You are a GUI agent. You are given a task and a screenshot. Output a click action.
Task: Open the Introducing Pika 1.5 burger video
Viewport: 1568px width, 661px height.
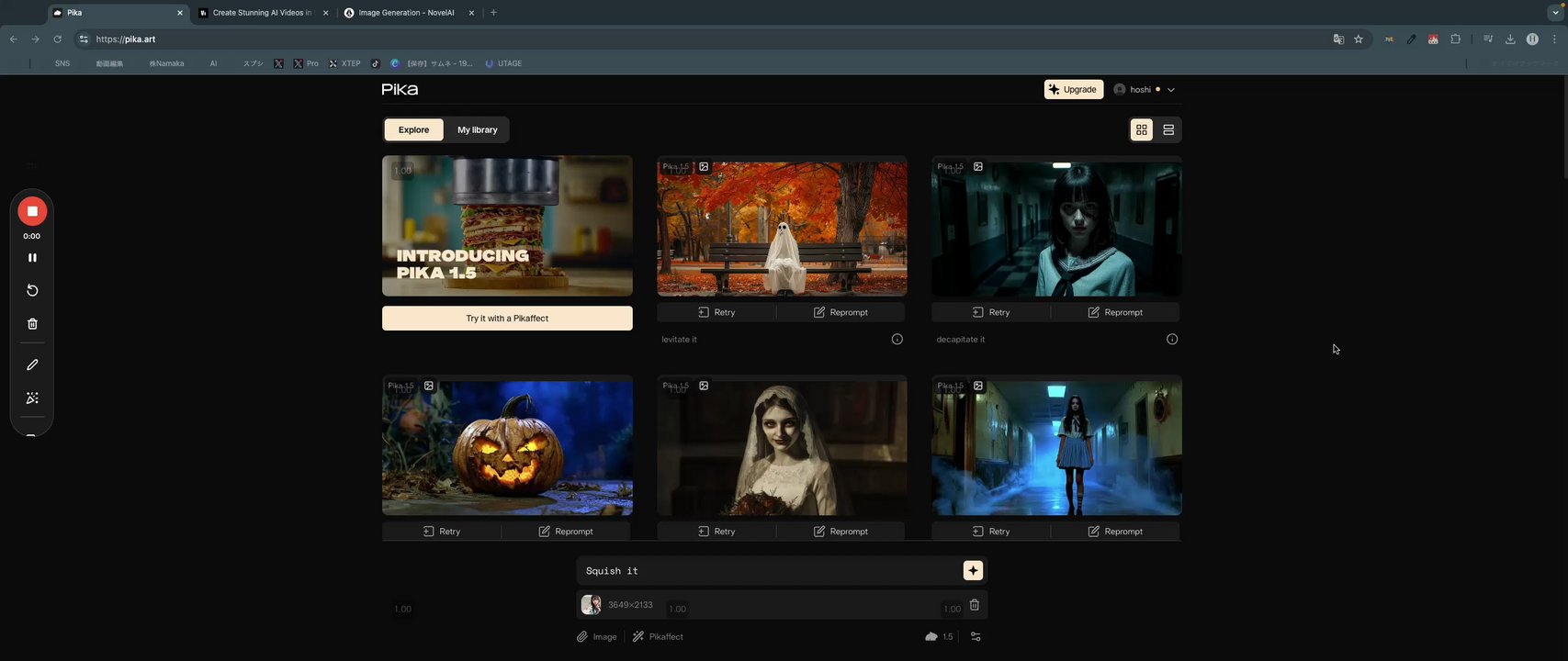507,226
